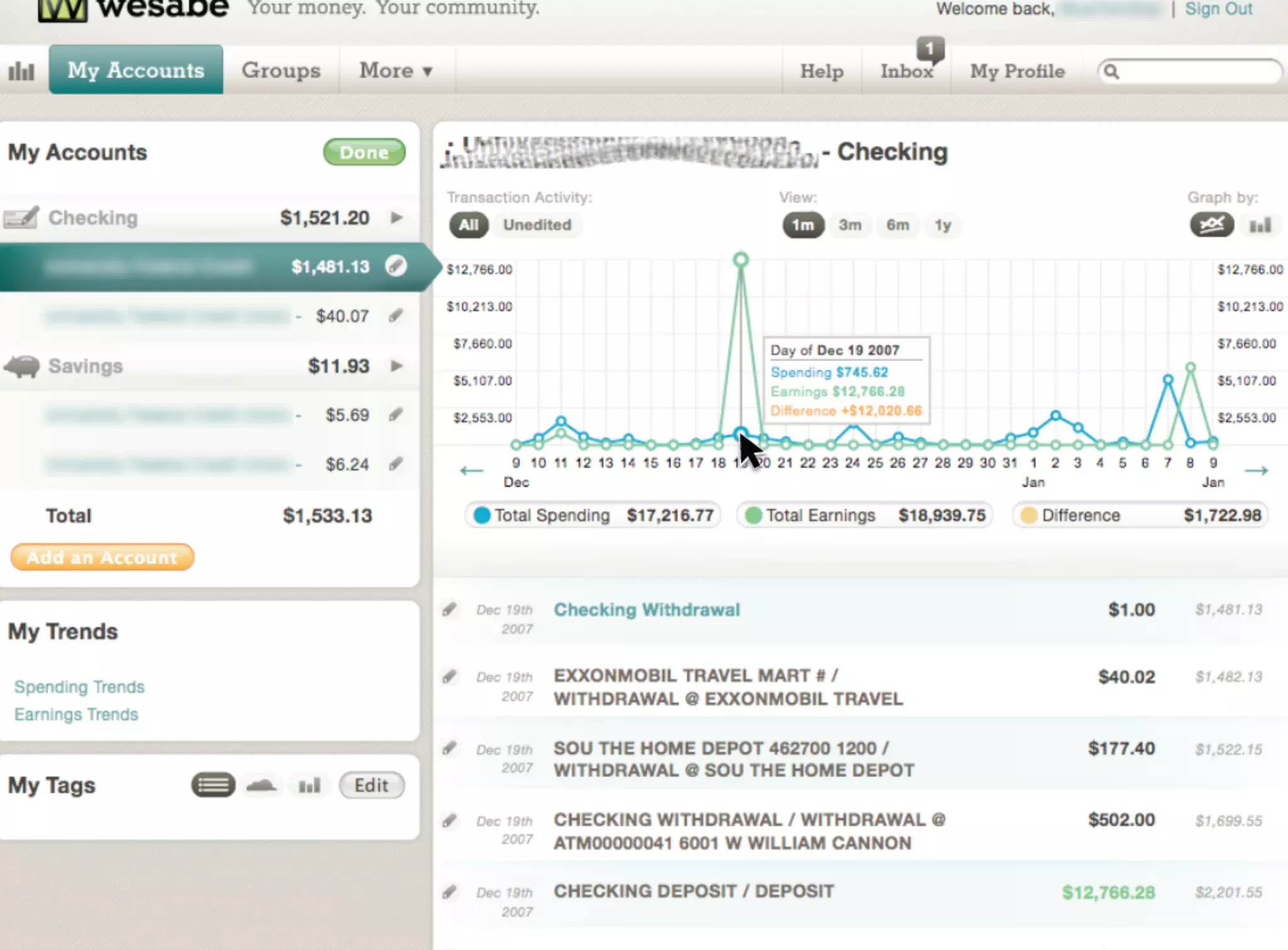The width and height of the screenshot is (1288, 950).
Task: Switch to bar graph view icon
Action: point(1260,225)
